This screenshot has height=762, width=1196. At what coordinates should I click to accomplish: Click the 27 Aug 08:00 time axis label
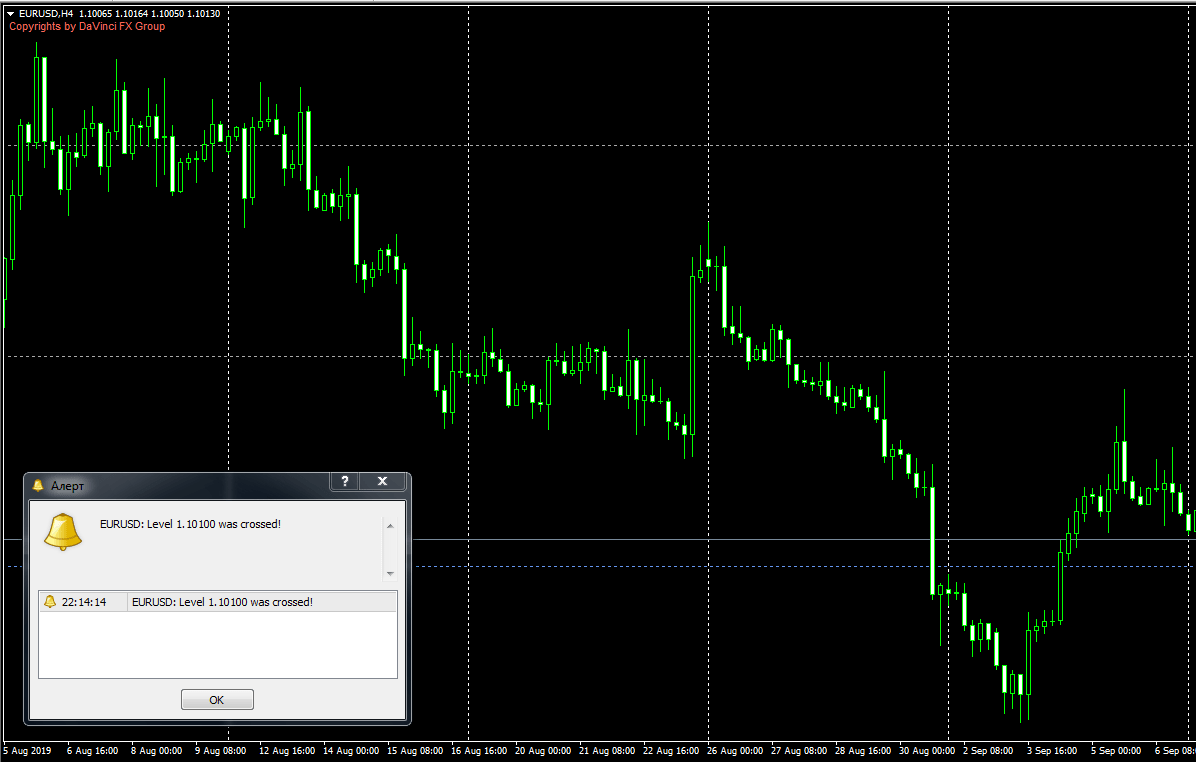click(x=799, y=751)
